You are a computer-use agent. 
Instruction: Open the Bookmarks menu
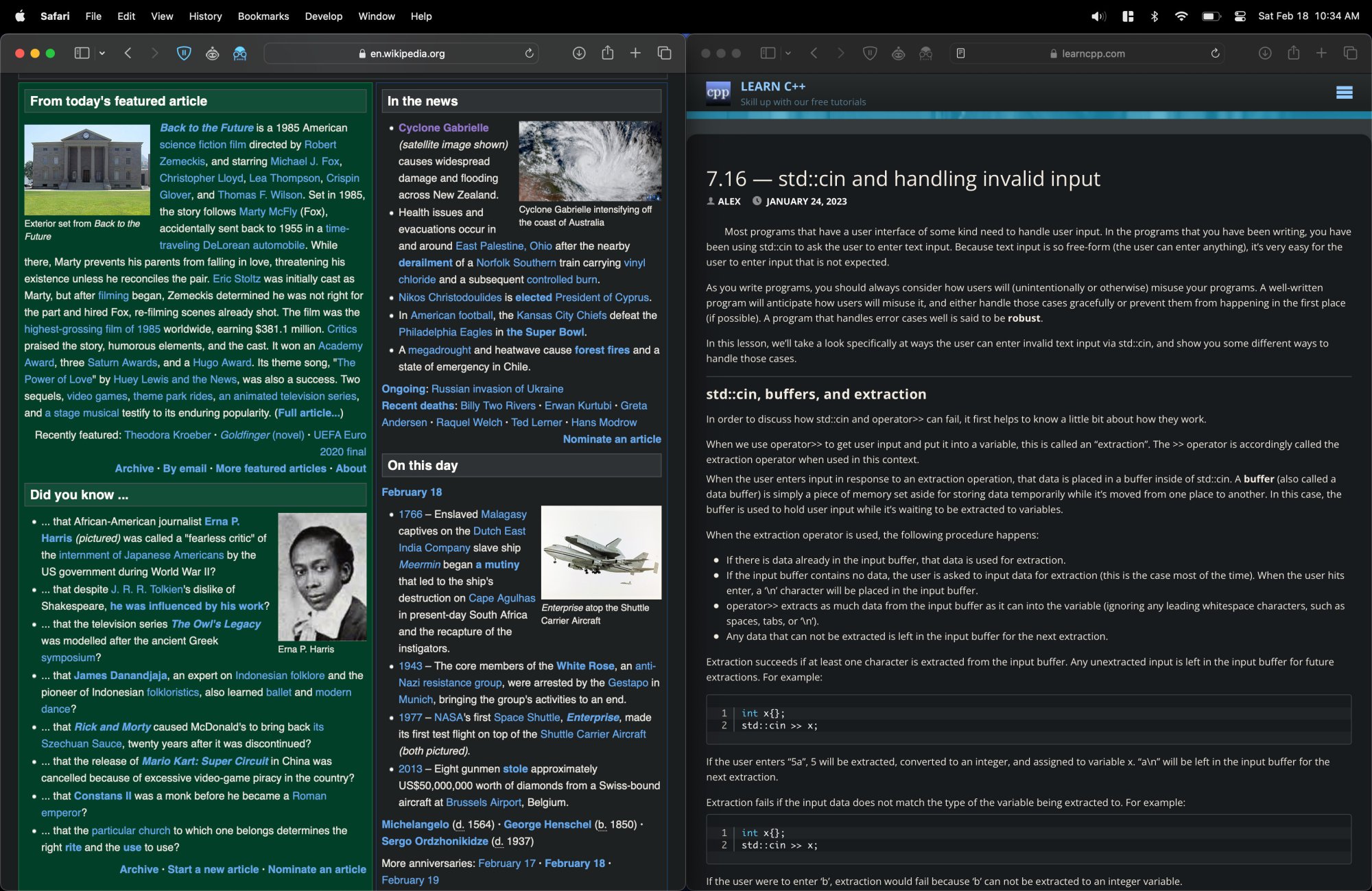coord(263,16)
